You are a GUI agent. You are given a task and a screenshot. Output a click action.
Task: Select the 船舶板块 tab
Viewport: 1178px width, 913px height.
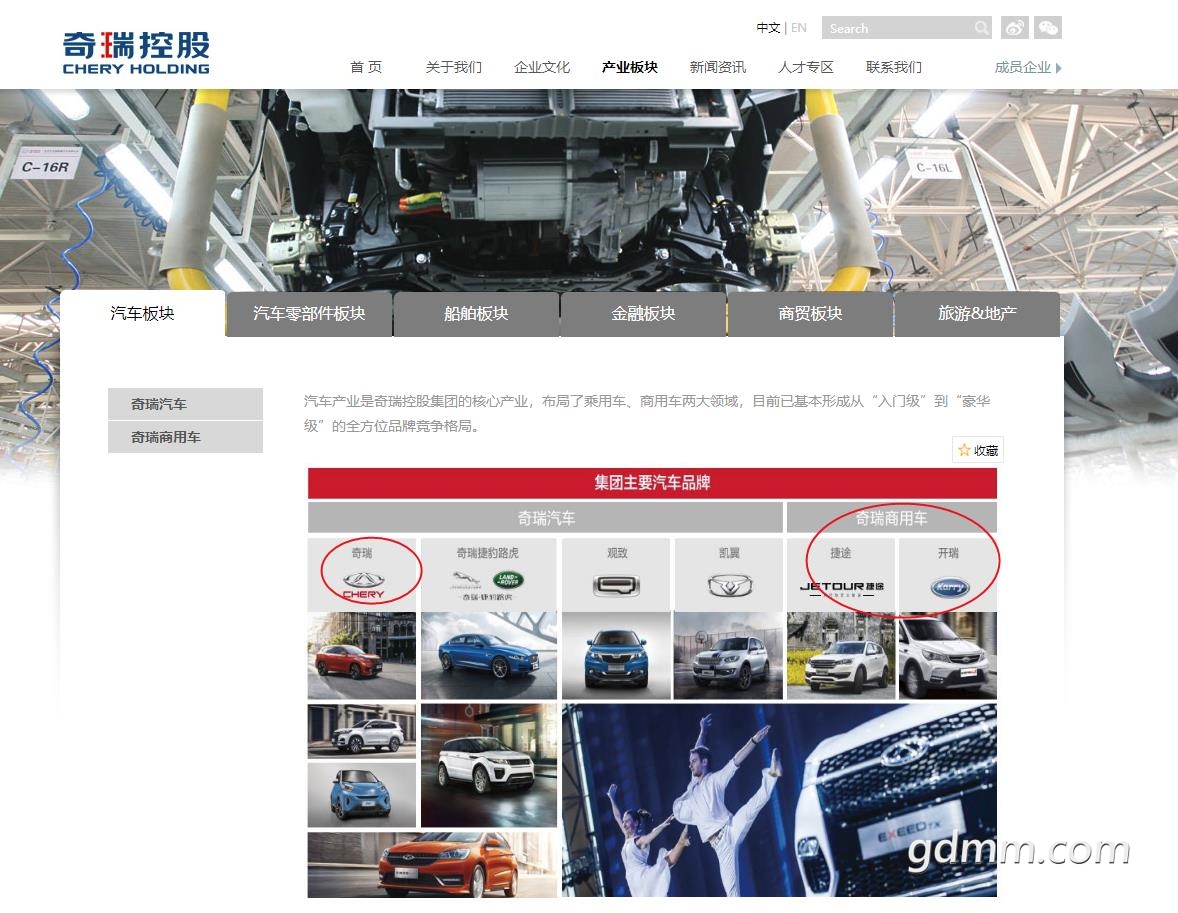tap(476, 314)
